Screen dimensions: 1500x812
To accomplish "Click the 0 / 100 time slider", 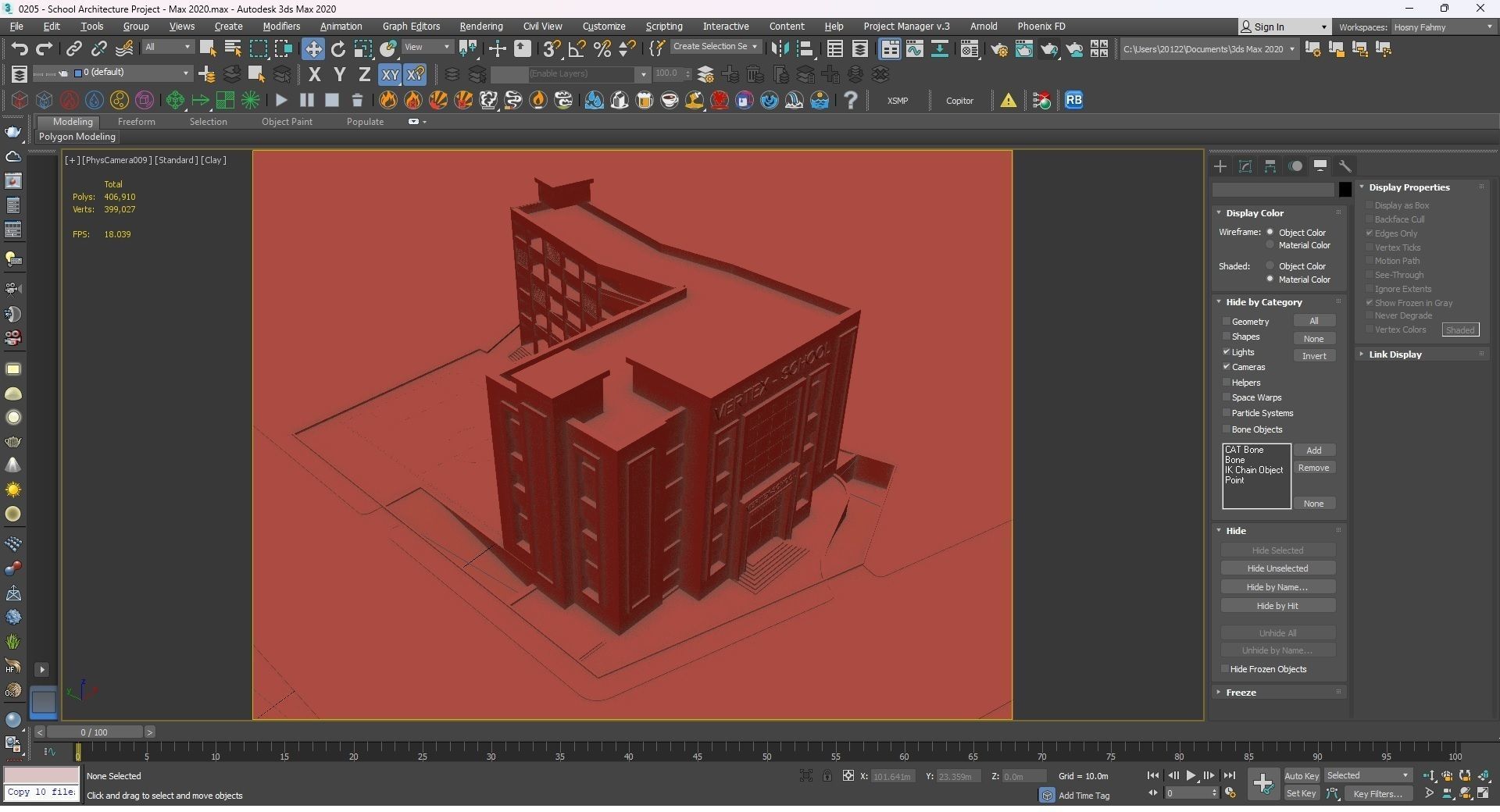I will point(95,732).
